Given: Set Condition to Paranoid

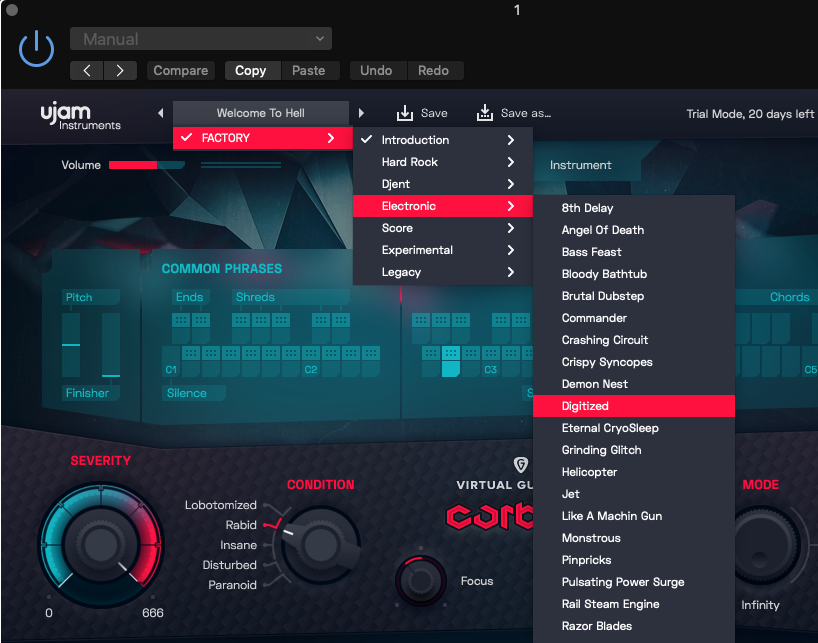Looking at the screenshot, I should (232, 585).
